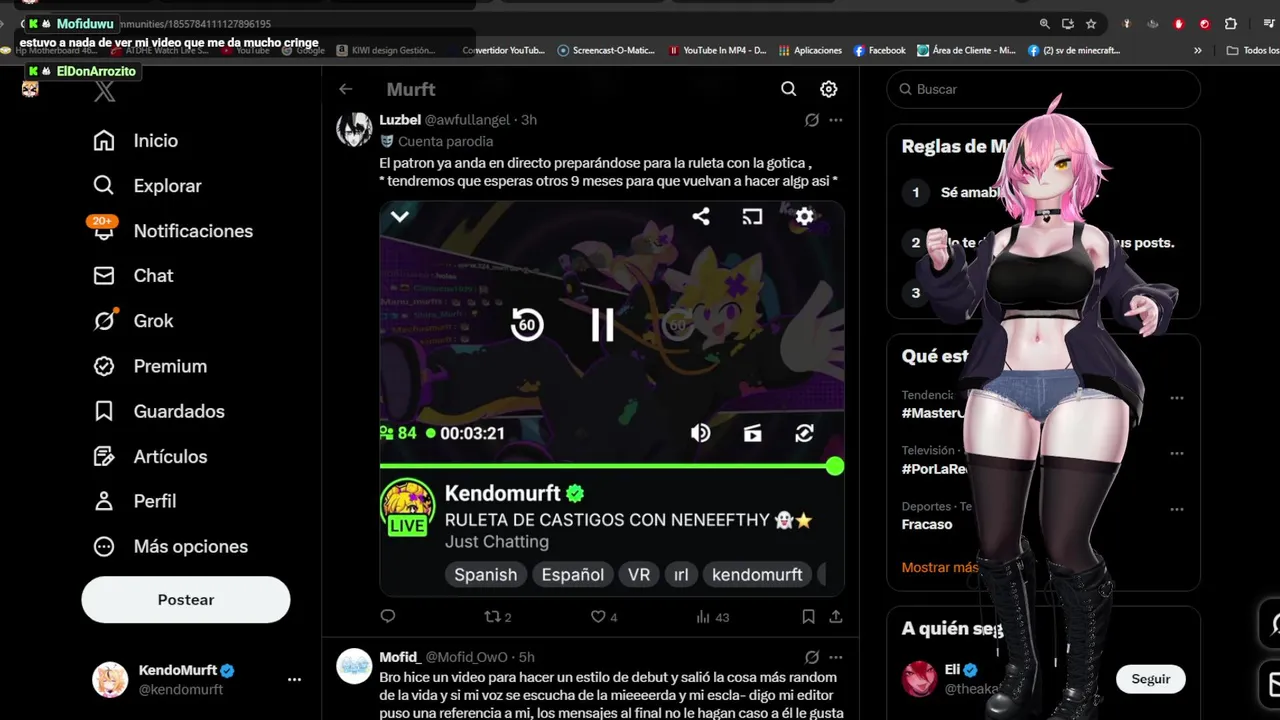Open Aplicaciones bookmark
This screenshot has width=1280, height=720.
[810, 50]
